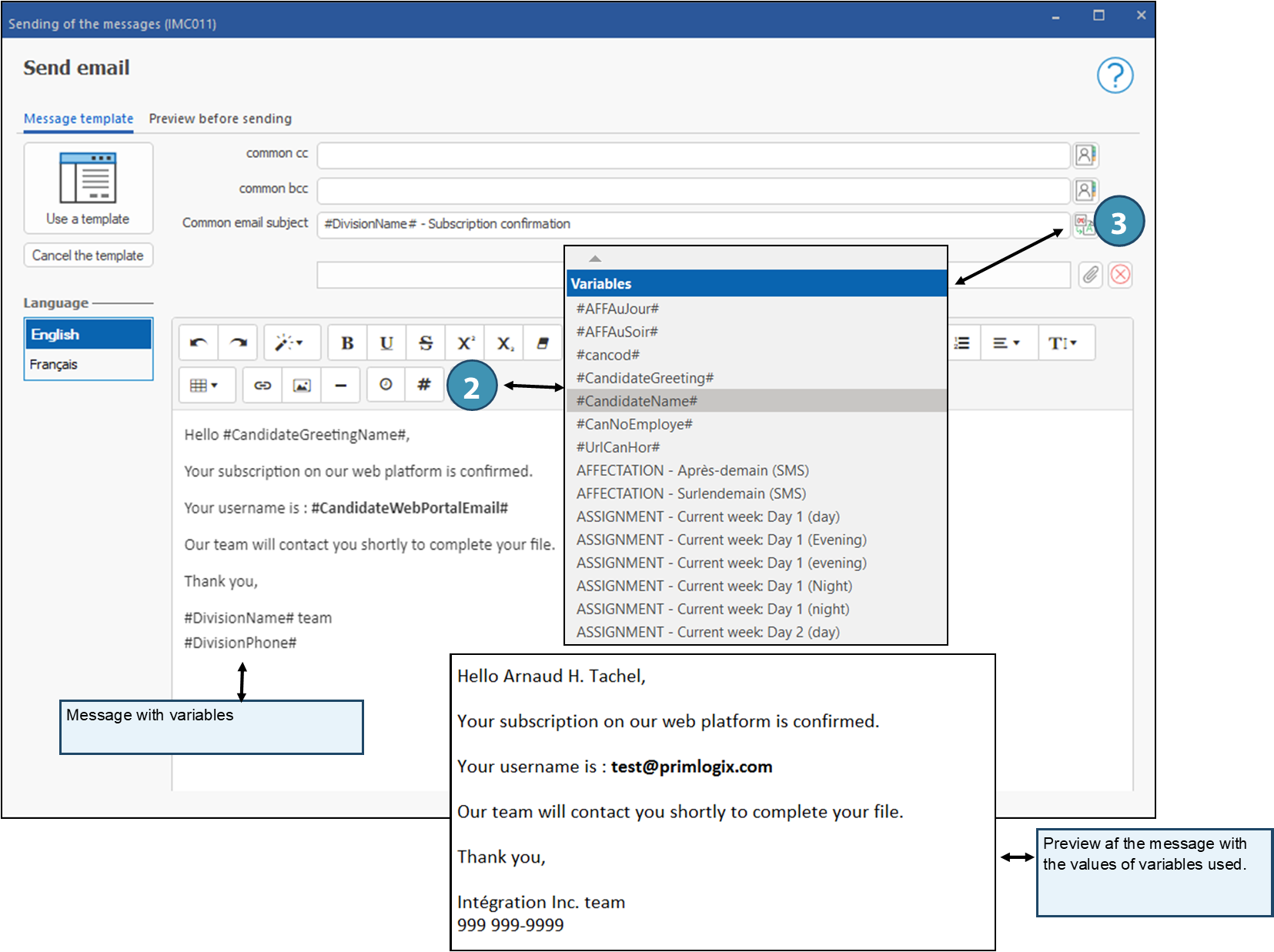Toggle Underline formatting in editor toolbar

click(386, 343)
